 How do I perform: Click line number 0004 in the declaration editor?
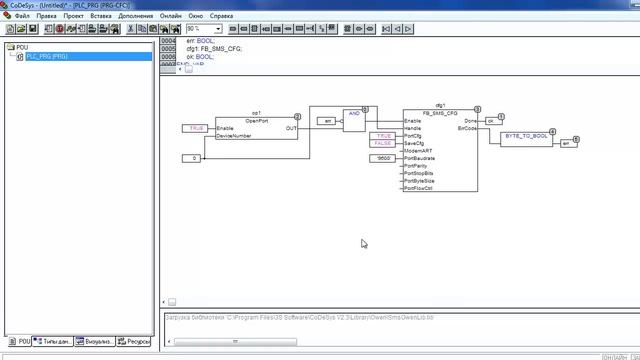tap(168, 41)
